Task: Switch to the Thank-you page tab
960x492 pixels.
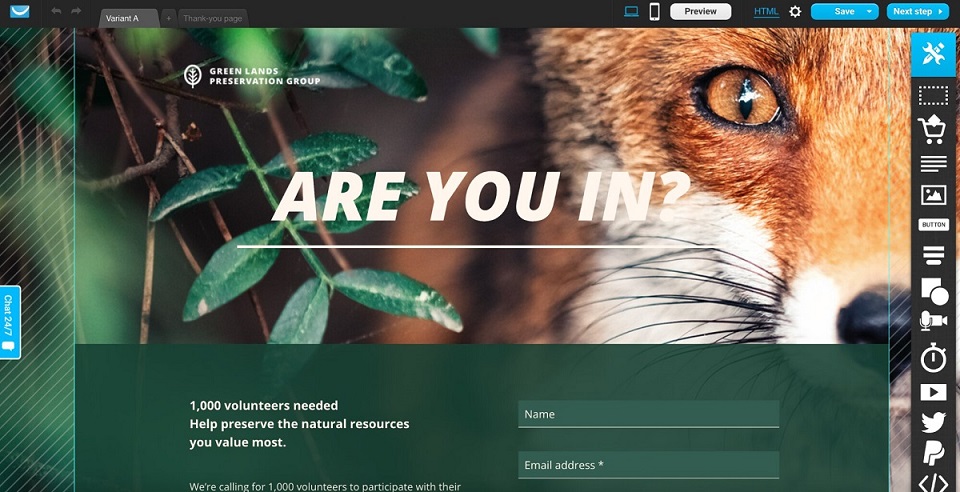Action: coord(212,18)
